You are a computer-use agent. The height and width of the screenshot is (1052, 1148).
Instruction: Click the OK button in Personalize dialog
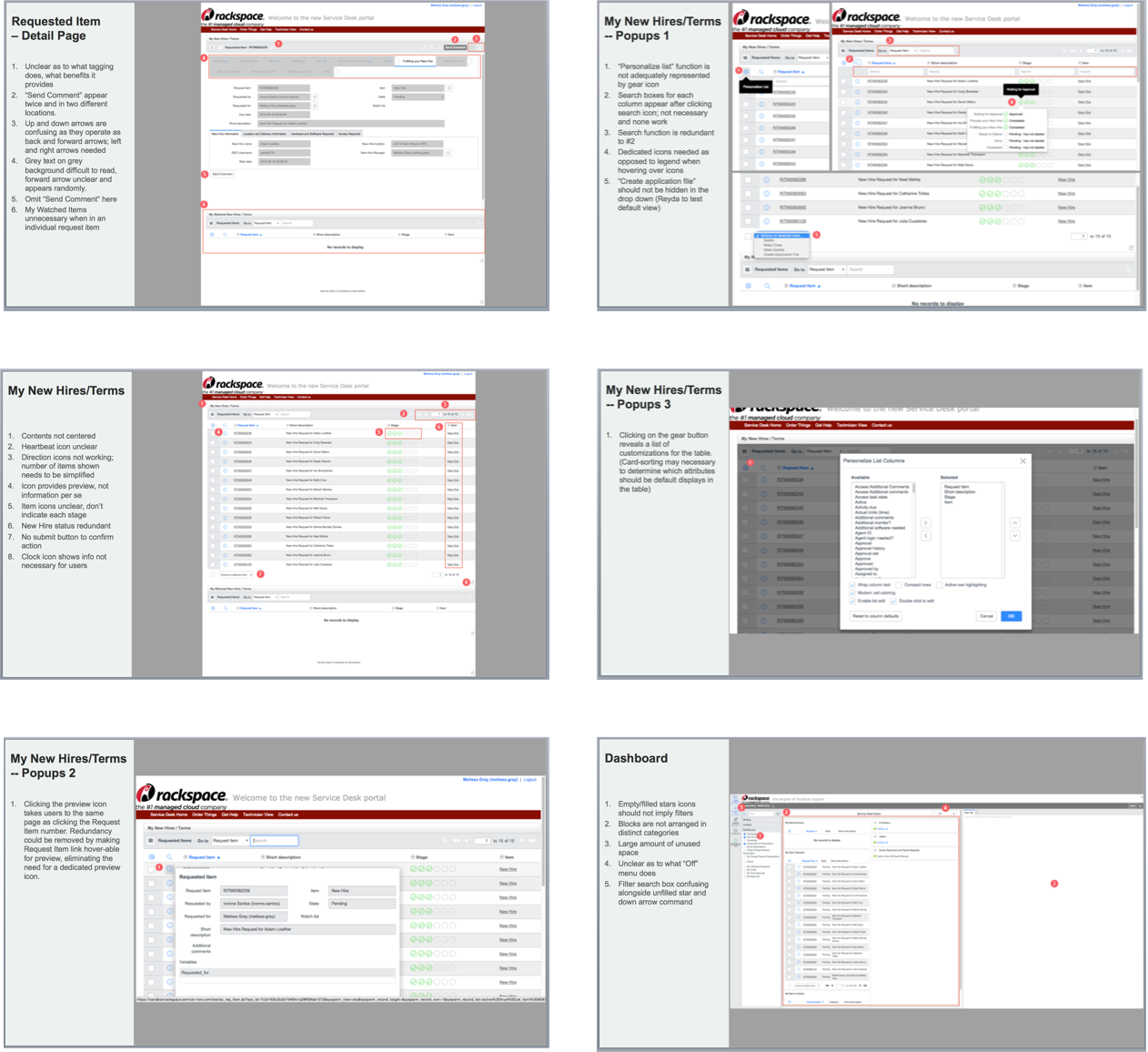[1012, 616]
